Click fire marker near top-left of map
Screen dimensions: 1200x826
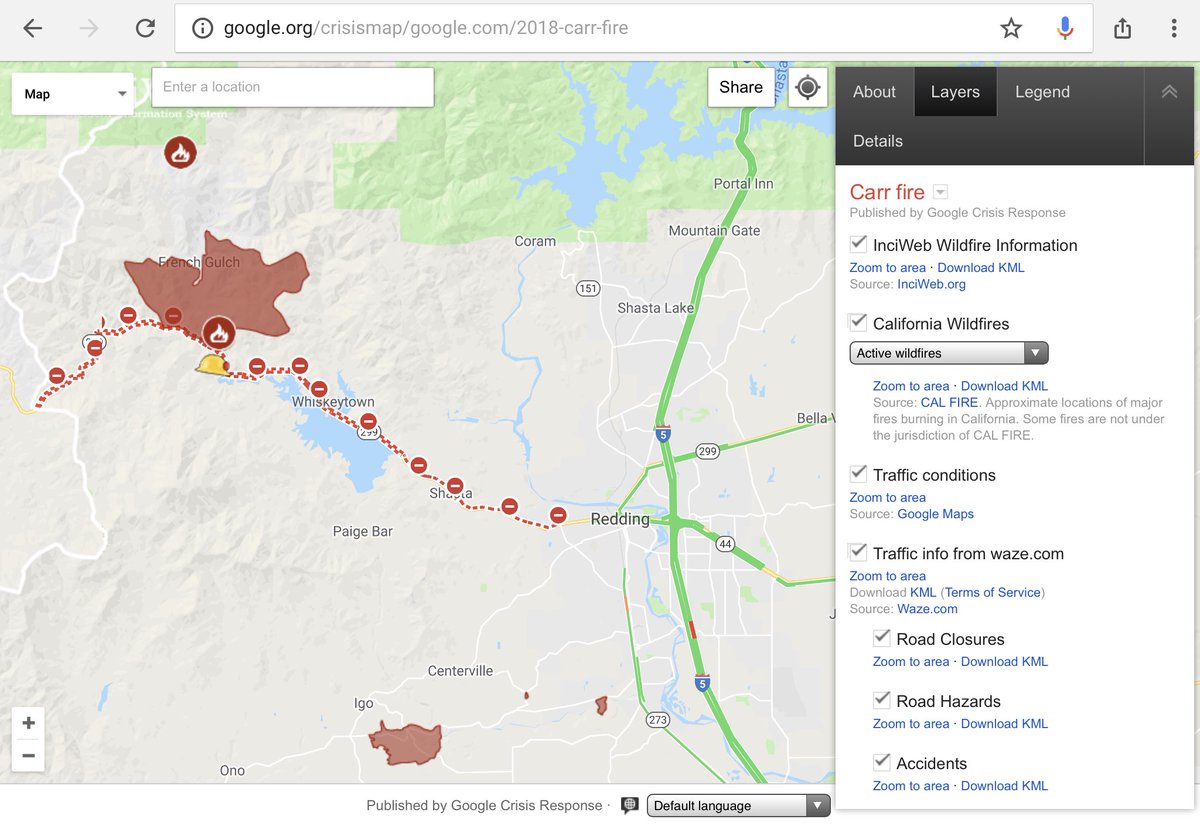[x=180, y=153]
